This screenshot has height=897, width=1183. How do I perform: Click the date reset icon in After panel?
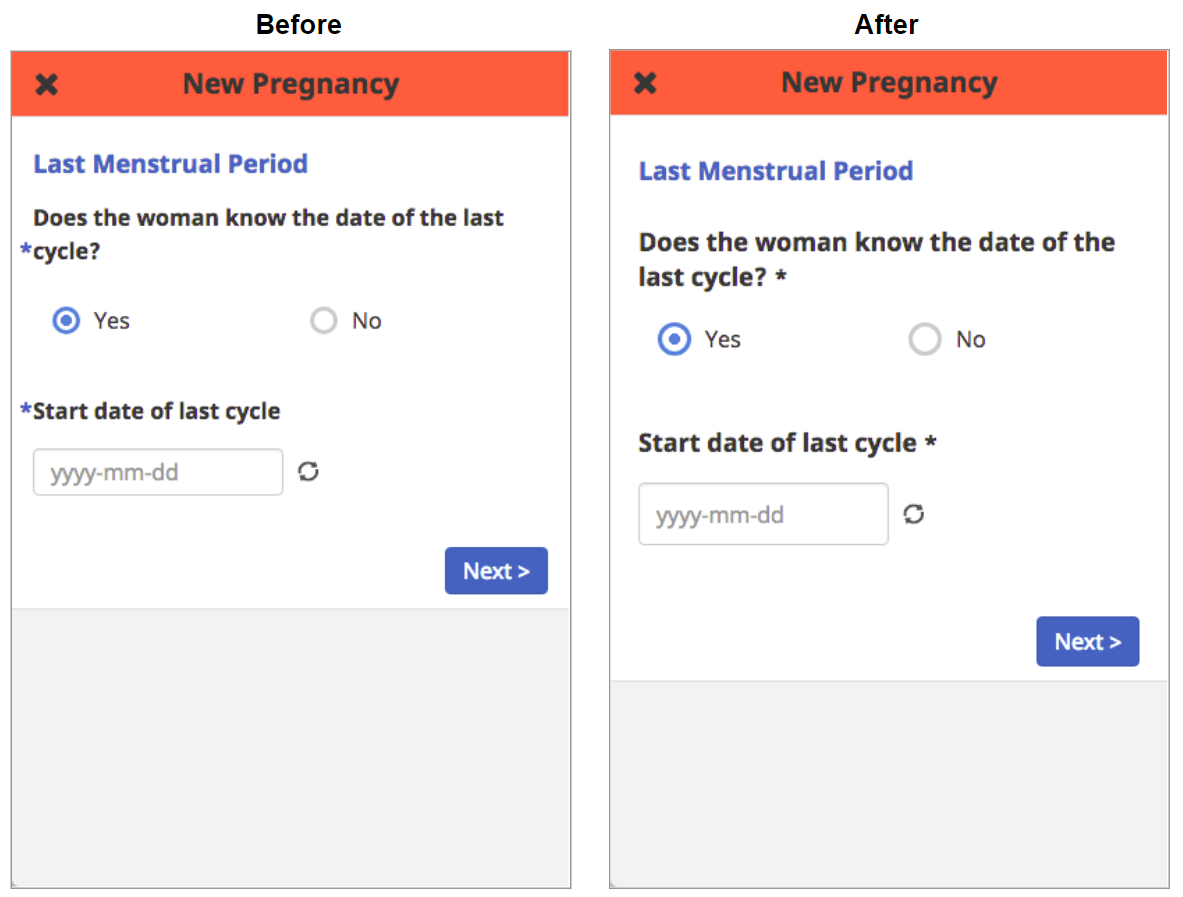(914, 514)
